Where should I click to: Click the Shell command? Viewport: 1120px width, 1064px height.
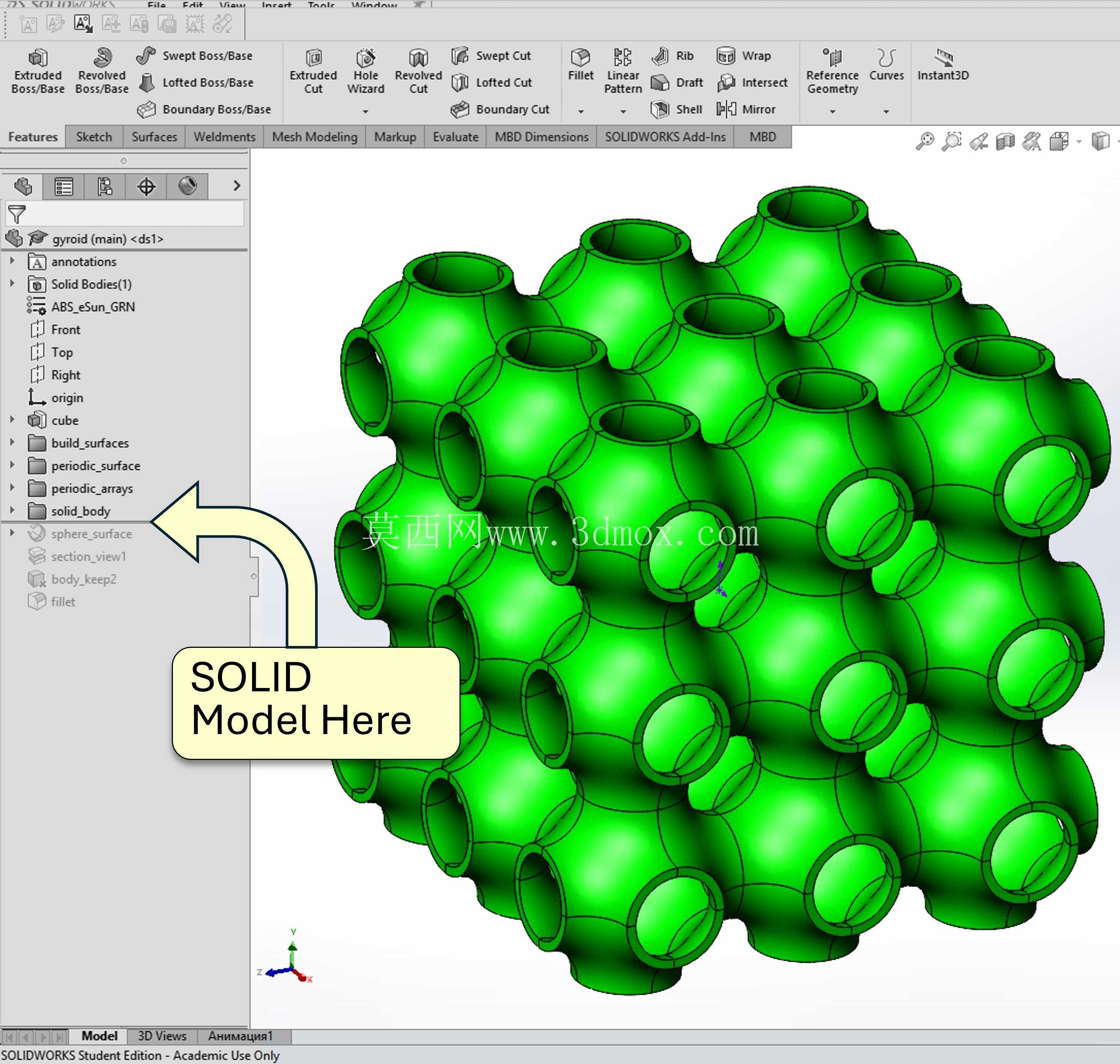click(x=677, y=109)
